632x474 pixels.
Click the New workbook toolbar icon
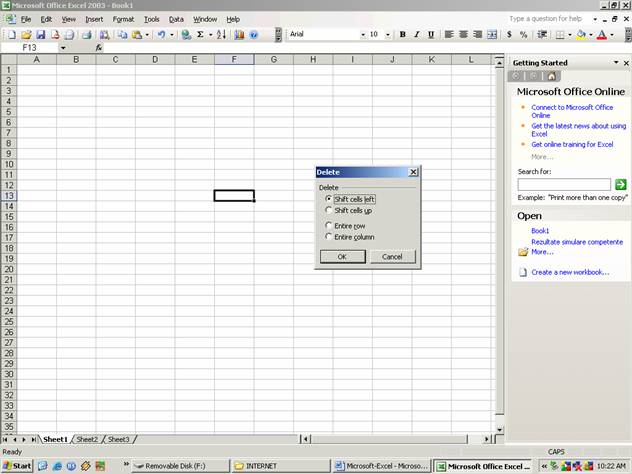[12, 35]
